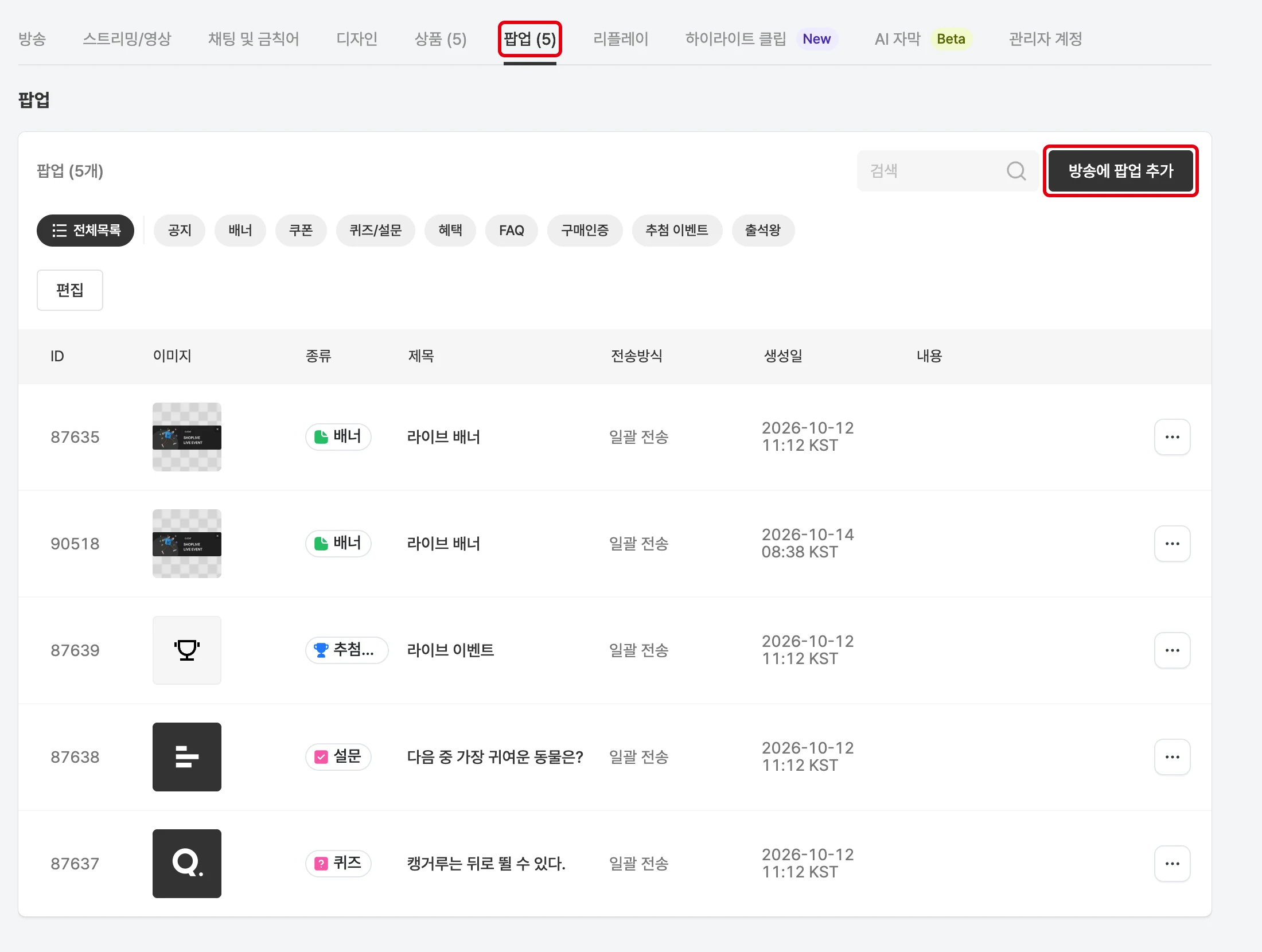
Task: Open more options for popup 87639
Action: click(1172, 650)
